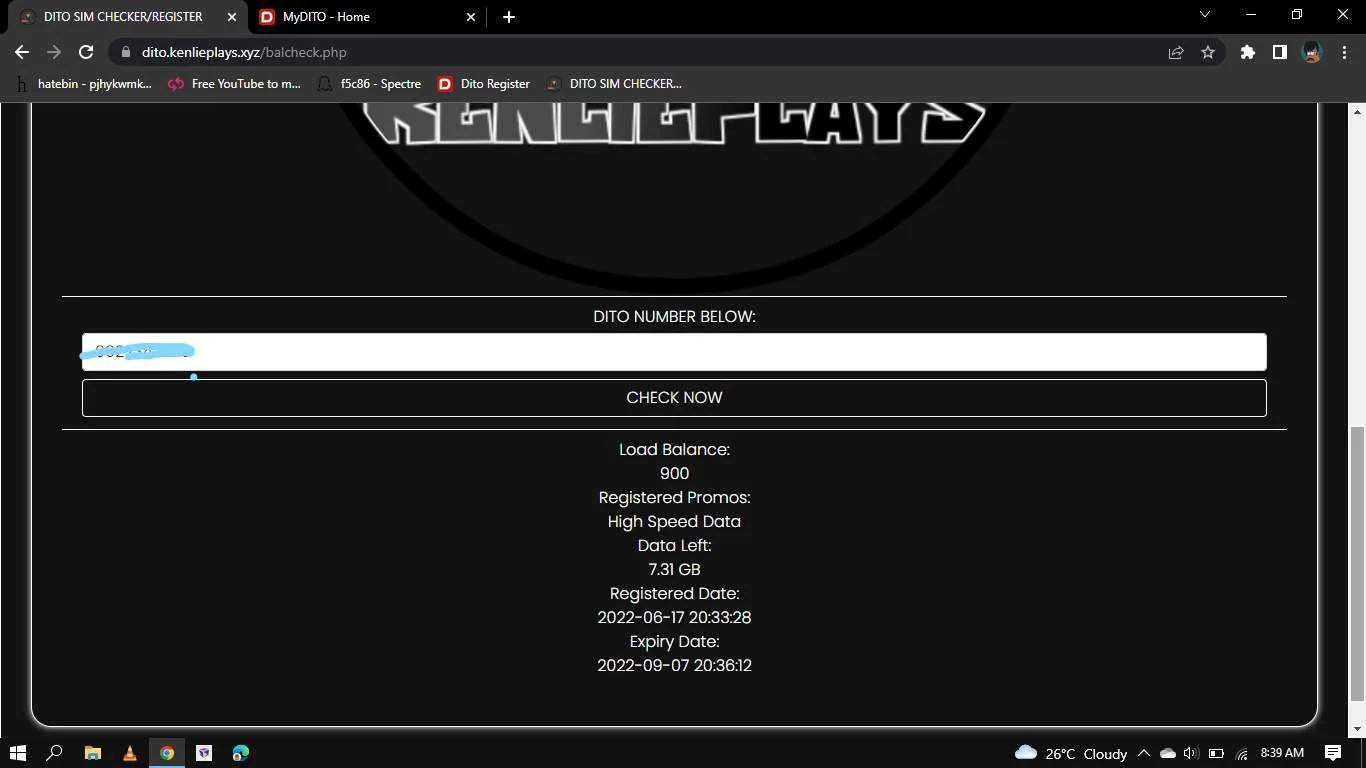
Task: Open OneDrive cloud tray icon
Action: (x=1167, y=753)
